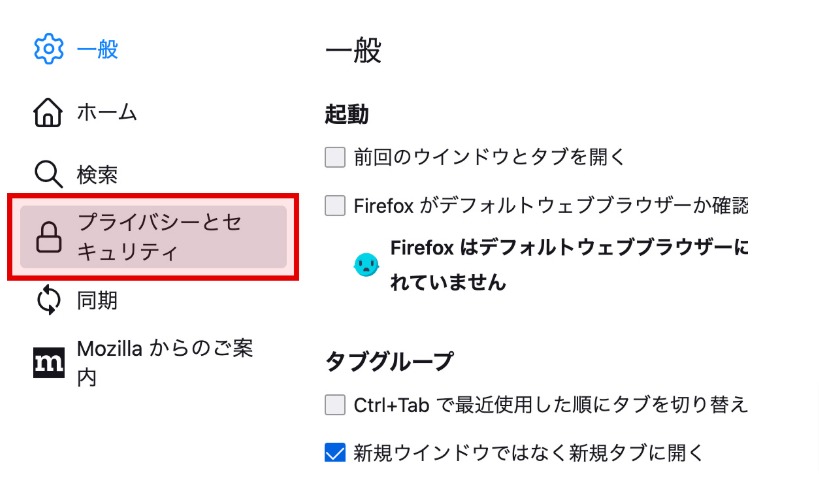Uncheck 新規ウインドウではなく新規タブに開く
Screen dimensions: 819x500
335,453
